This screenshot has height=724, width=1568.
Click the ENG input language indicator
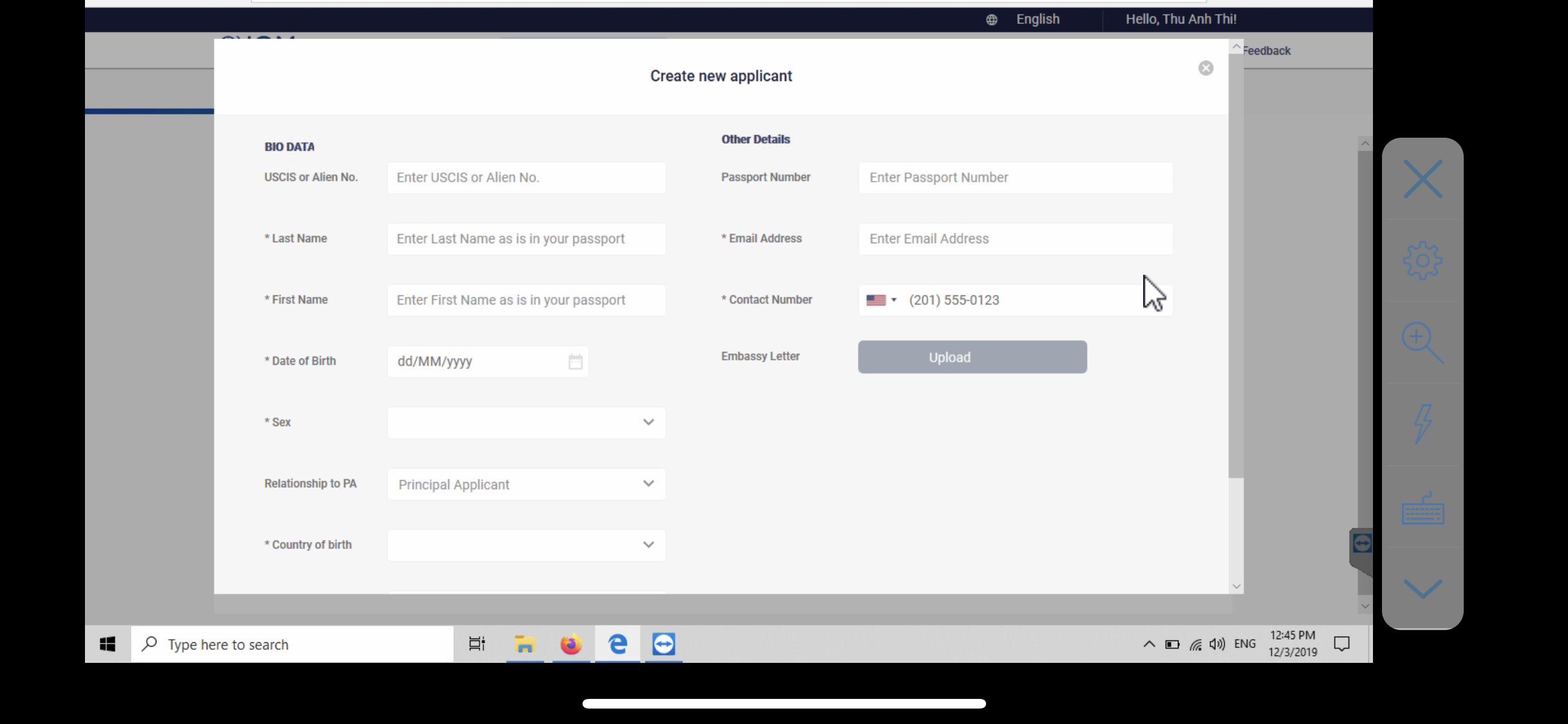pyautogui.click(x=1245, y=644)
